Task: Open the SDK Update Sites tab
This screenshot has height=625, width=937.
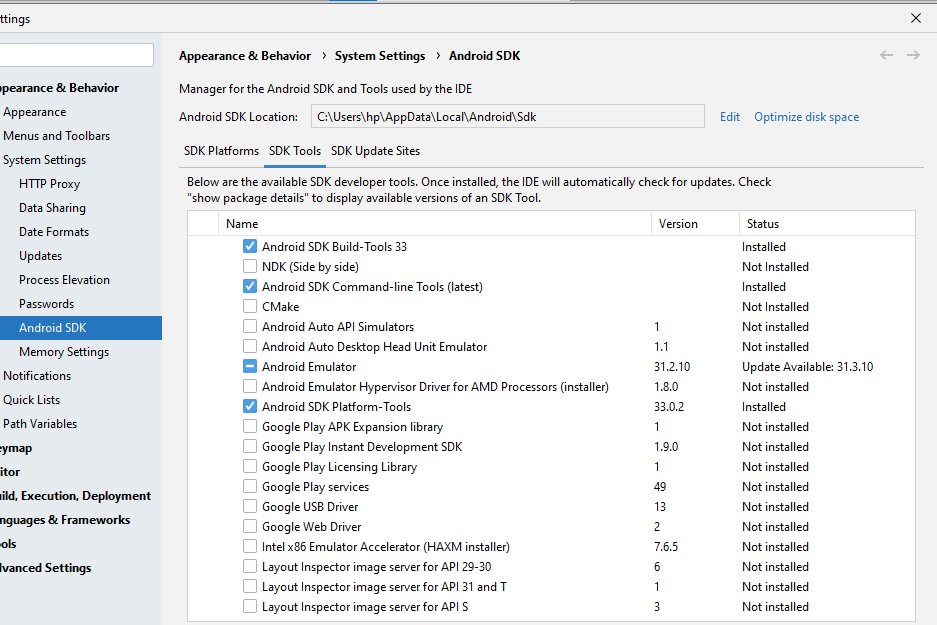Action: (x=375, y=151)
